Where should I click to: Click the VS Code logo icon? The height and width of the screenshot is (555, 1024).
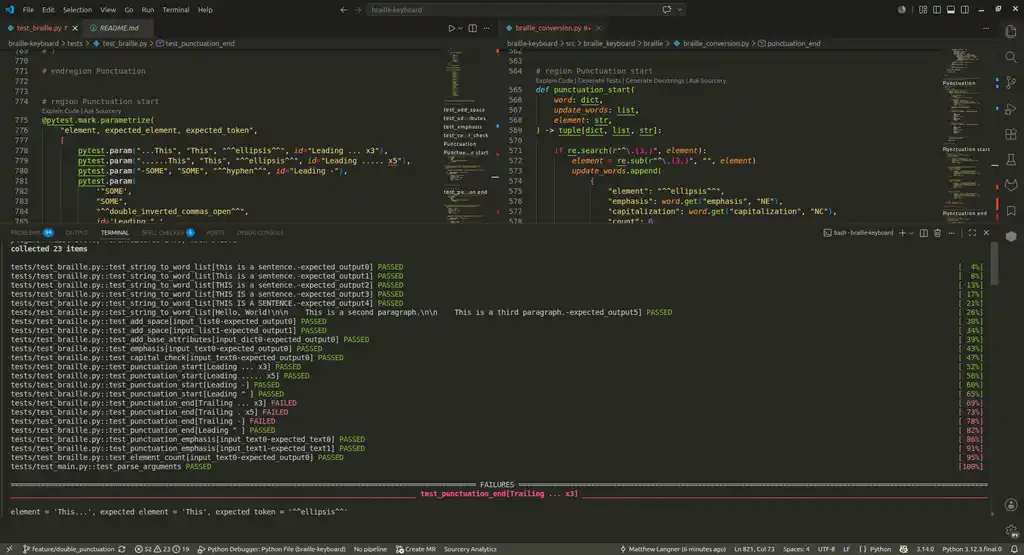(x=9, y=10)
